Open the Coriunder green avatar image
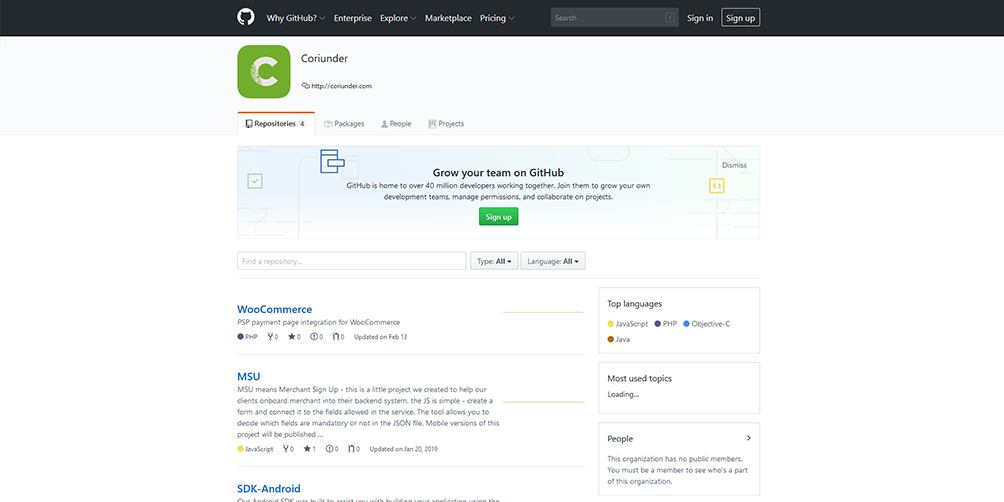Image resolution: width=1004 pixels, height=502 pixels. 264,72
